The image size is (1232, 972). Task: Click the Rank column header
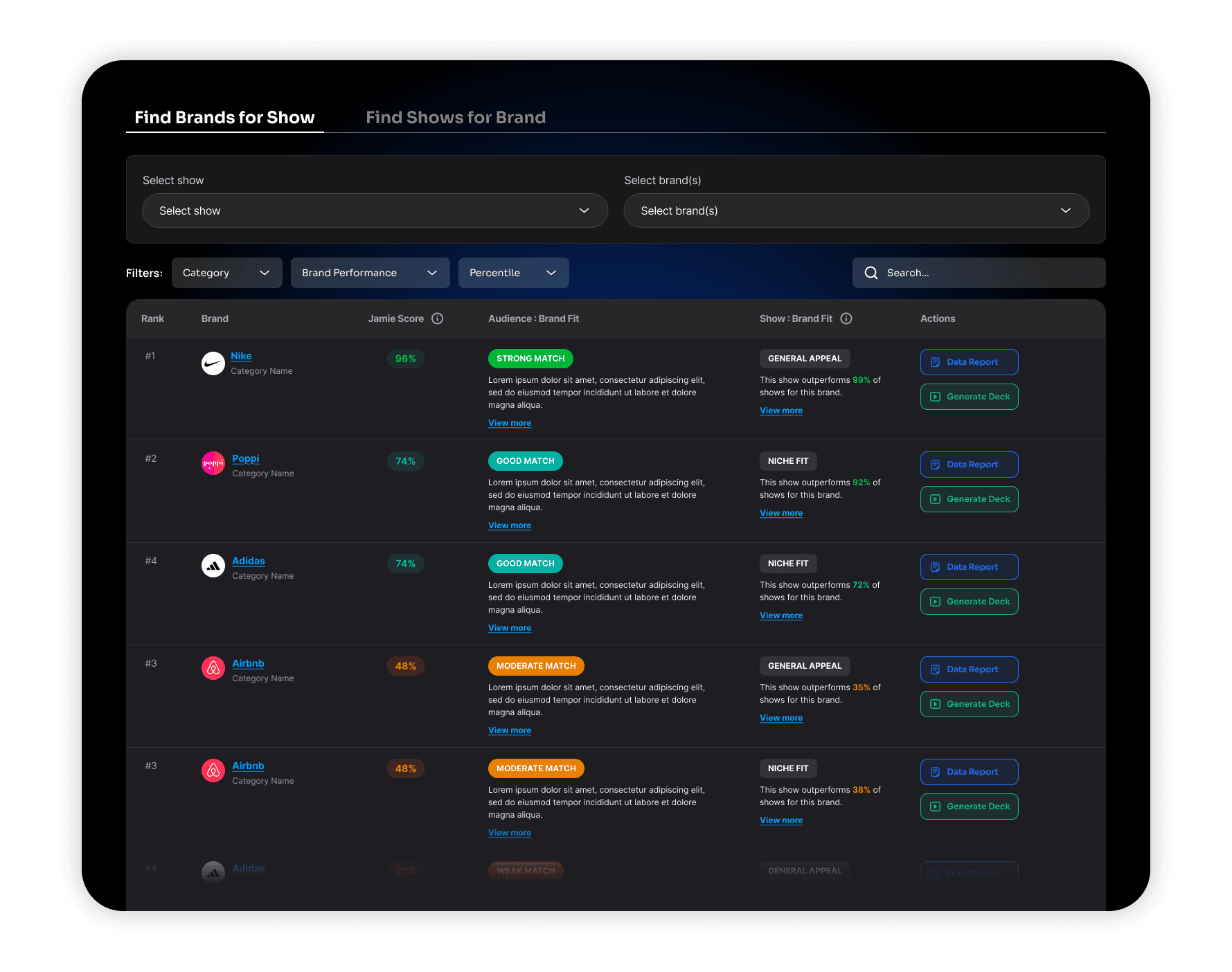point(152,318)
